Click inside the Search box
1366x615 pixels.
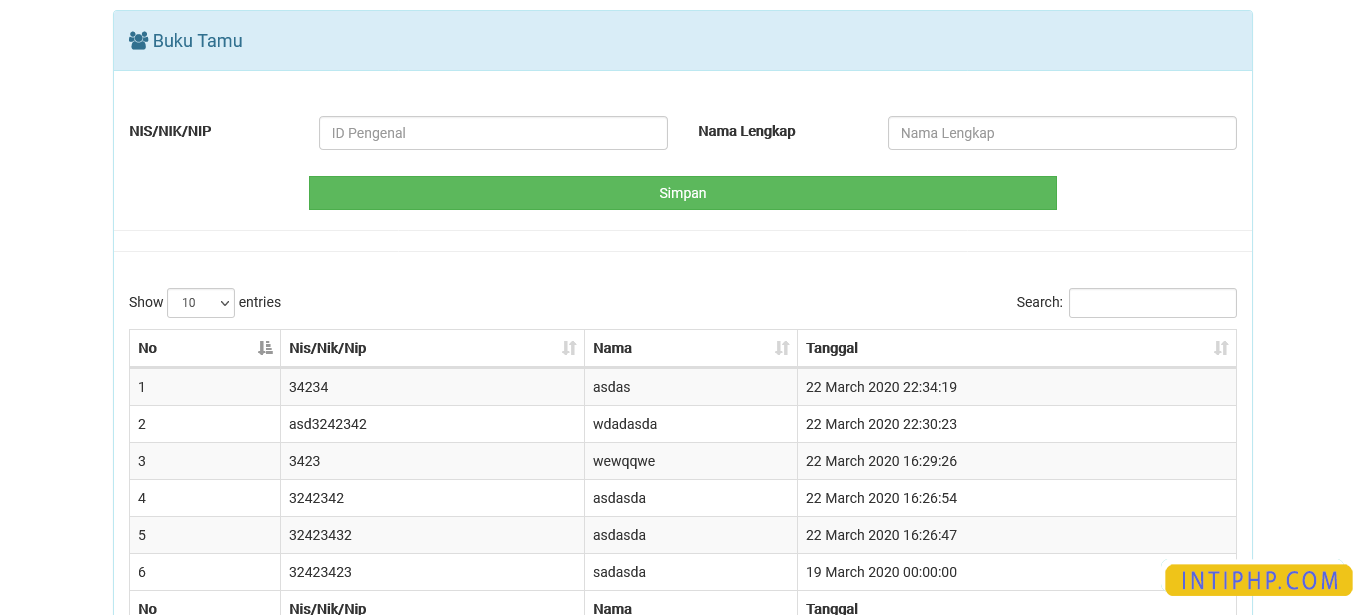tap(1152, 302)
